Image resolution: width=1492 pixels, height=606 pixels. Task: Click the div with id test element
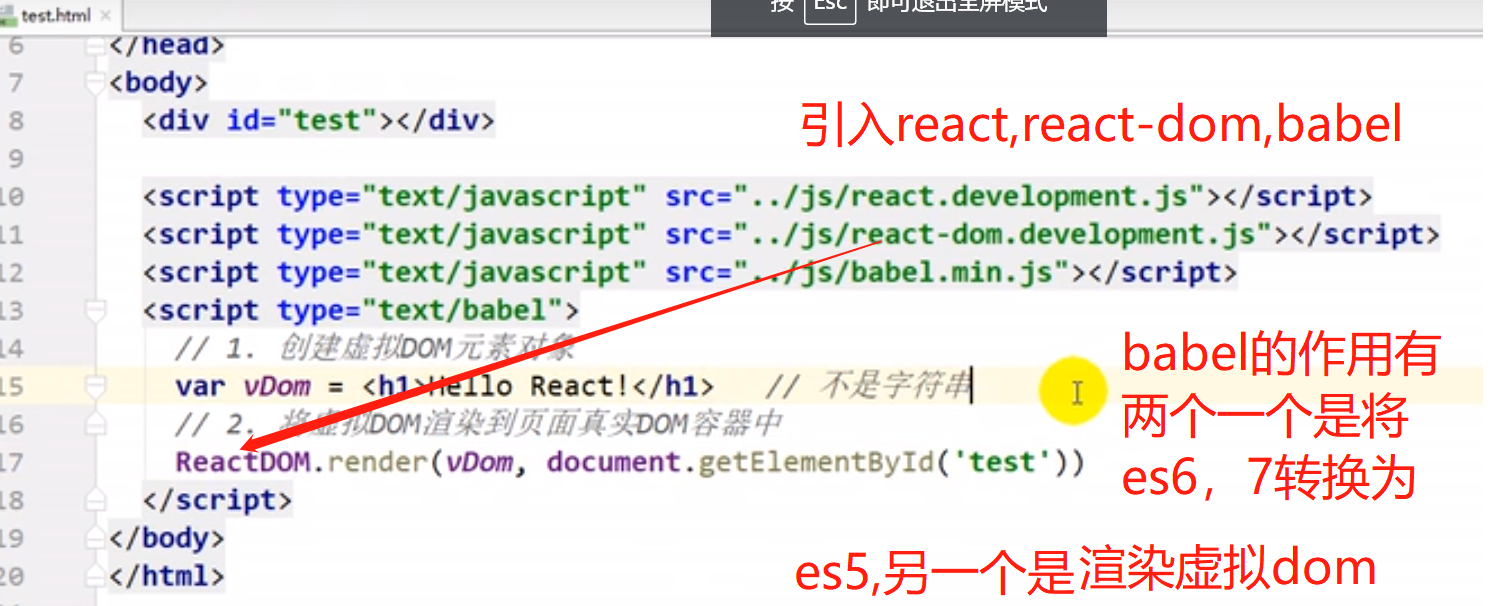pyautogui.click(x=320, y=120)
